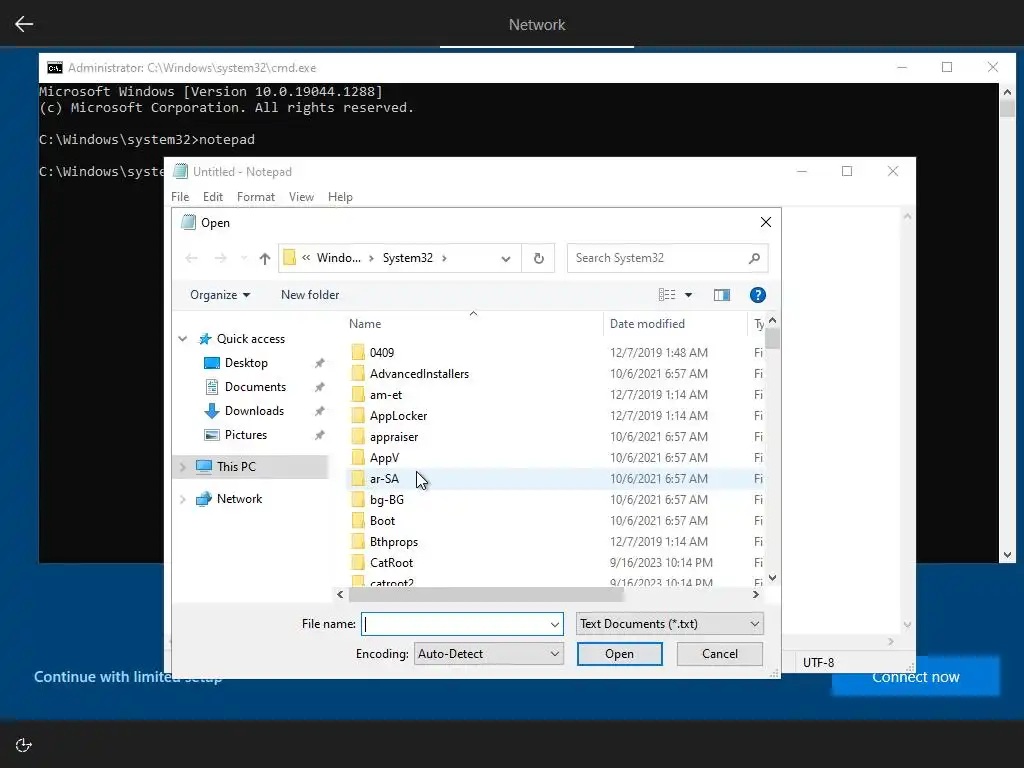This screenshot has width=1024, height=768.
Task: Expand the This PC tree node
Action: pyautogui.click(x=183, y=467)
